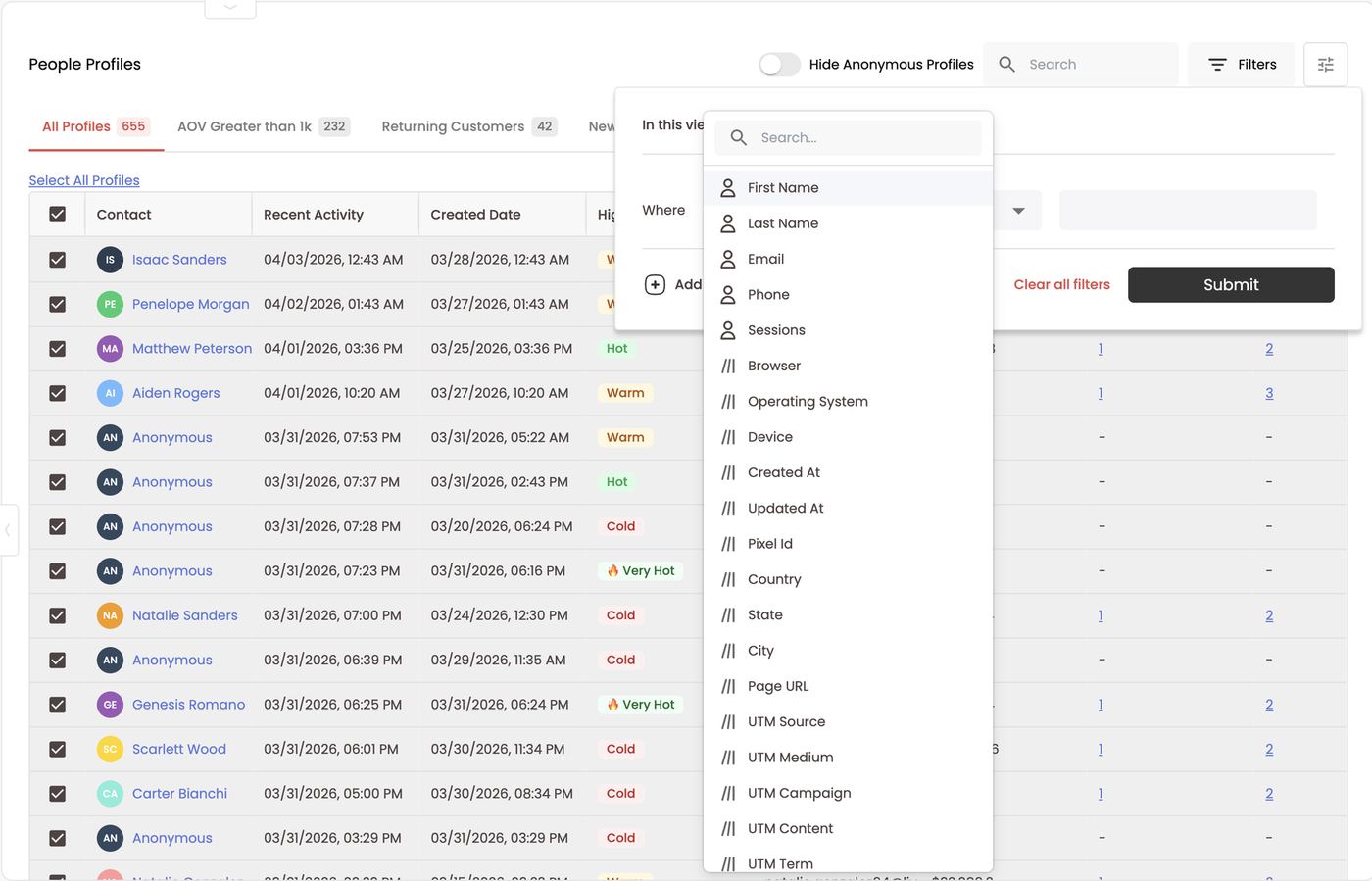Click the magnifier icon in dropdown search
This screenshot has height=881, width=1372.
coord(739,138)
